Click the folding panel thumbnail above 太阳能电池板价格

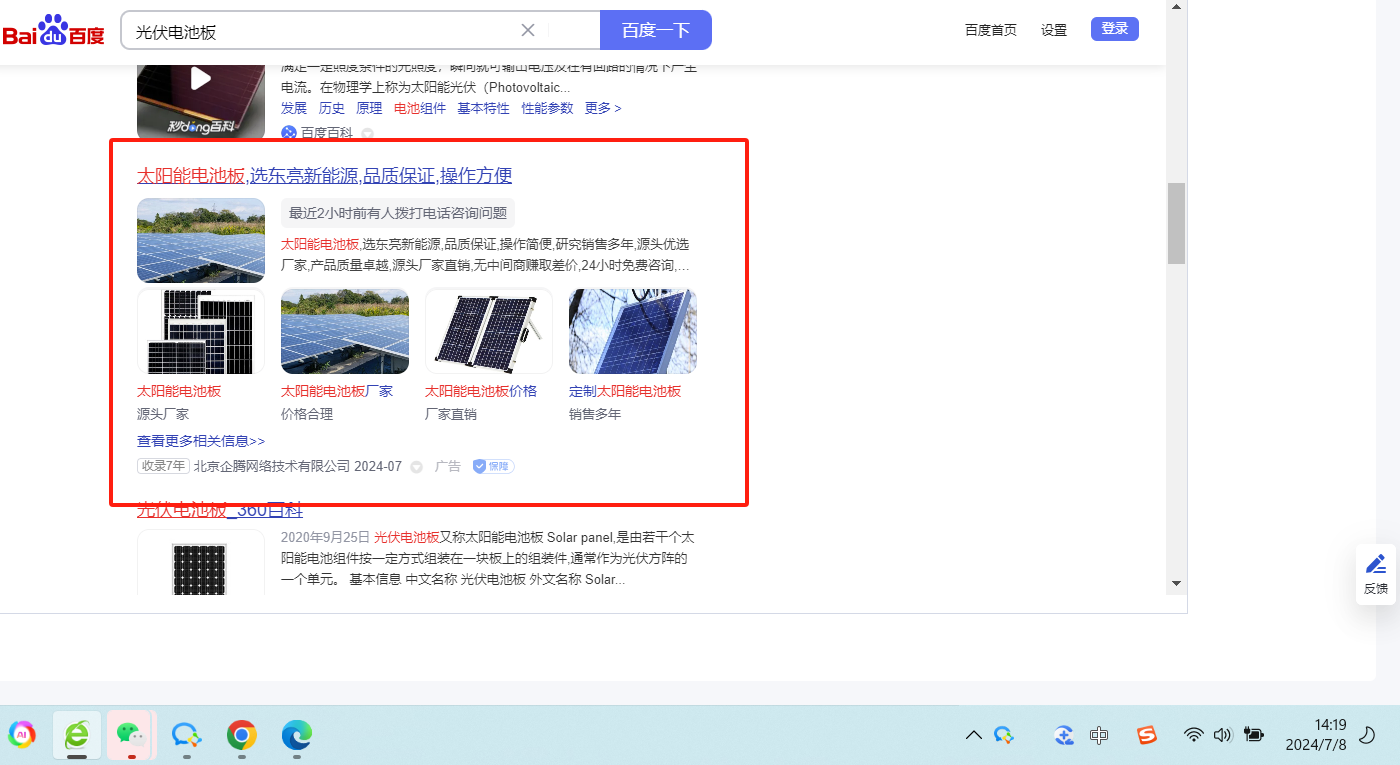coord(489,332)
